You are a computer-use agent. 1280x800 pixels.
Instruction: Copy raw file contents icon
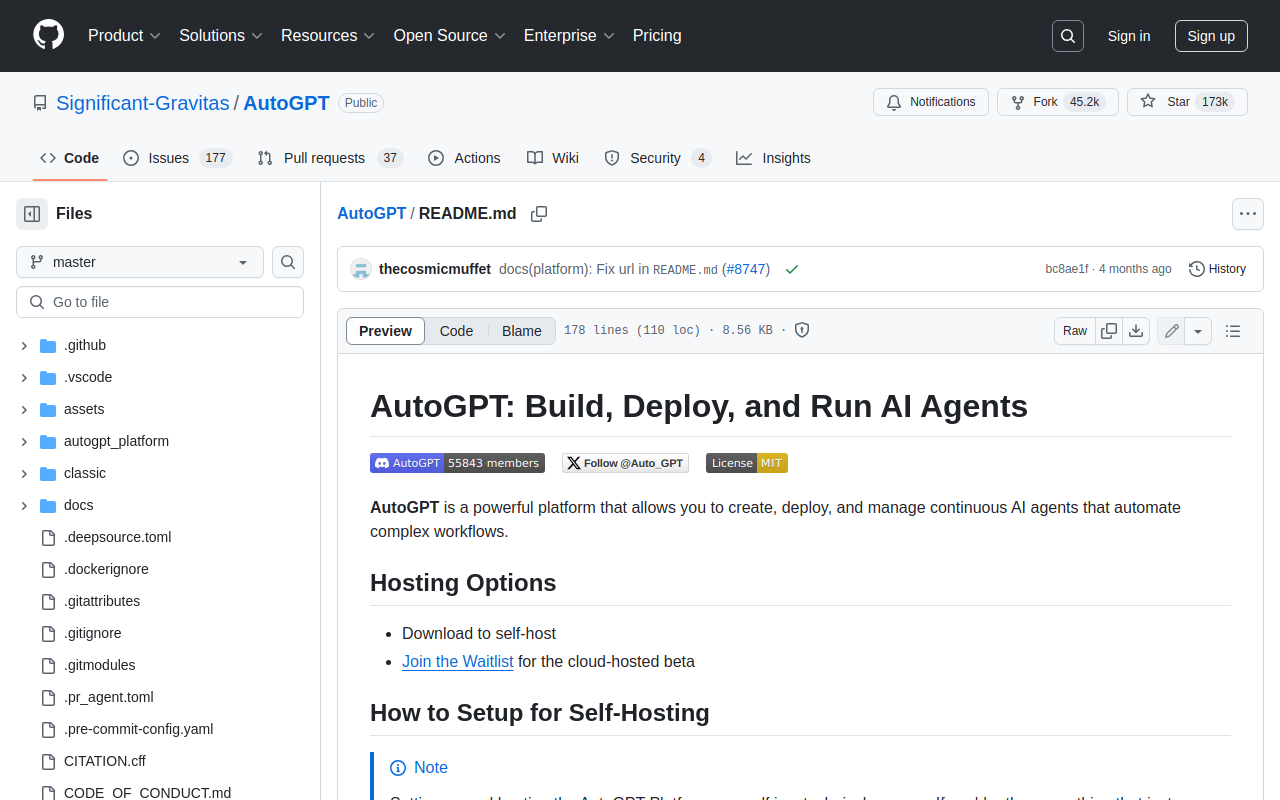tap(1109, 331)
